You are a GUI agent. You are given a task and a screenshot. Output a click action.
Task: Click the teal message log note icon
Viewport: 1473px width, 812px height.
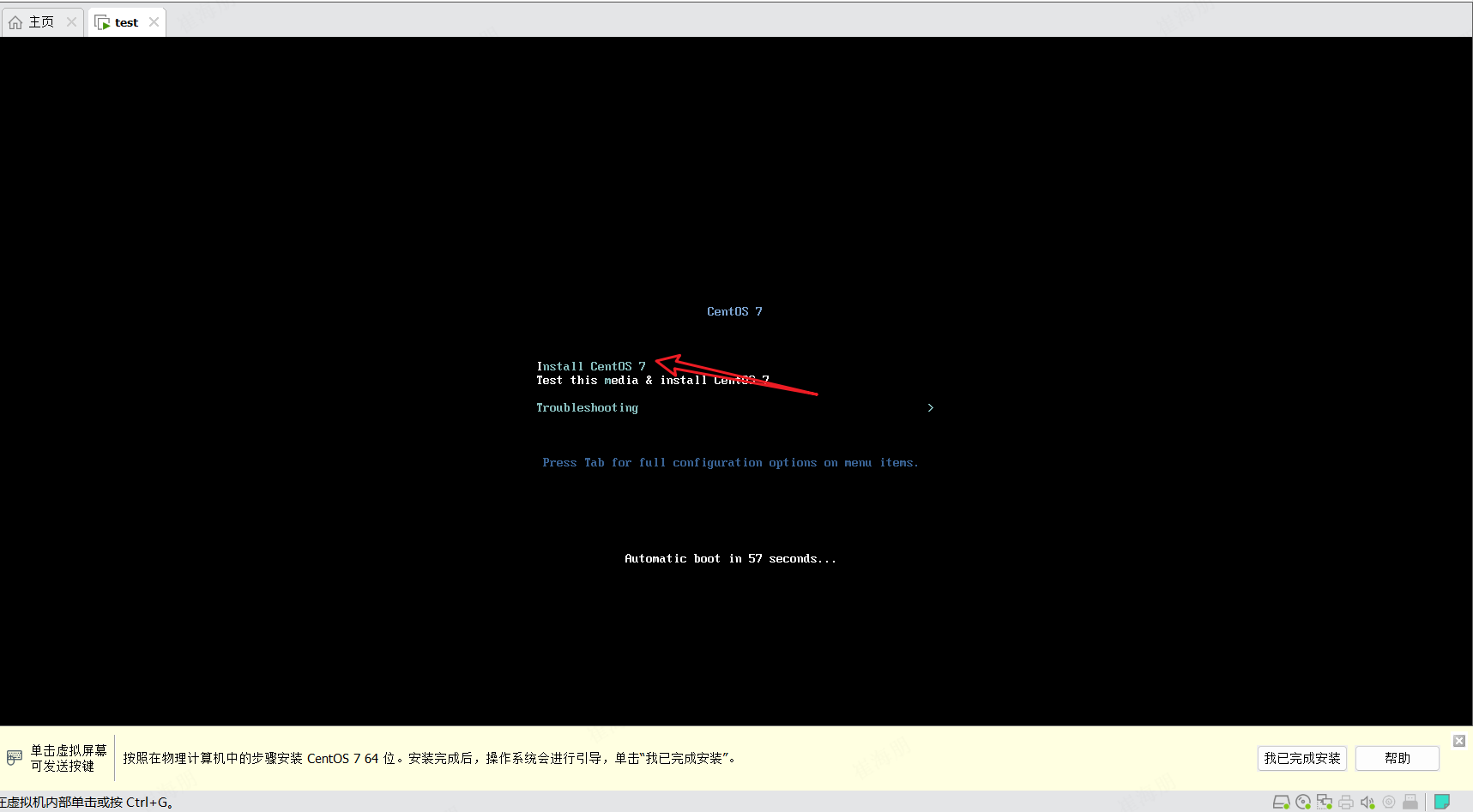[x=1442, y=803]
